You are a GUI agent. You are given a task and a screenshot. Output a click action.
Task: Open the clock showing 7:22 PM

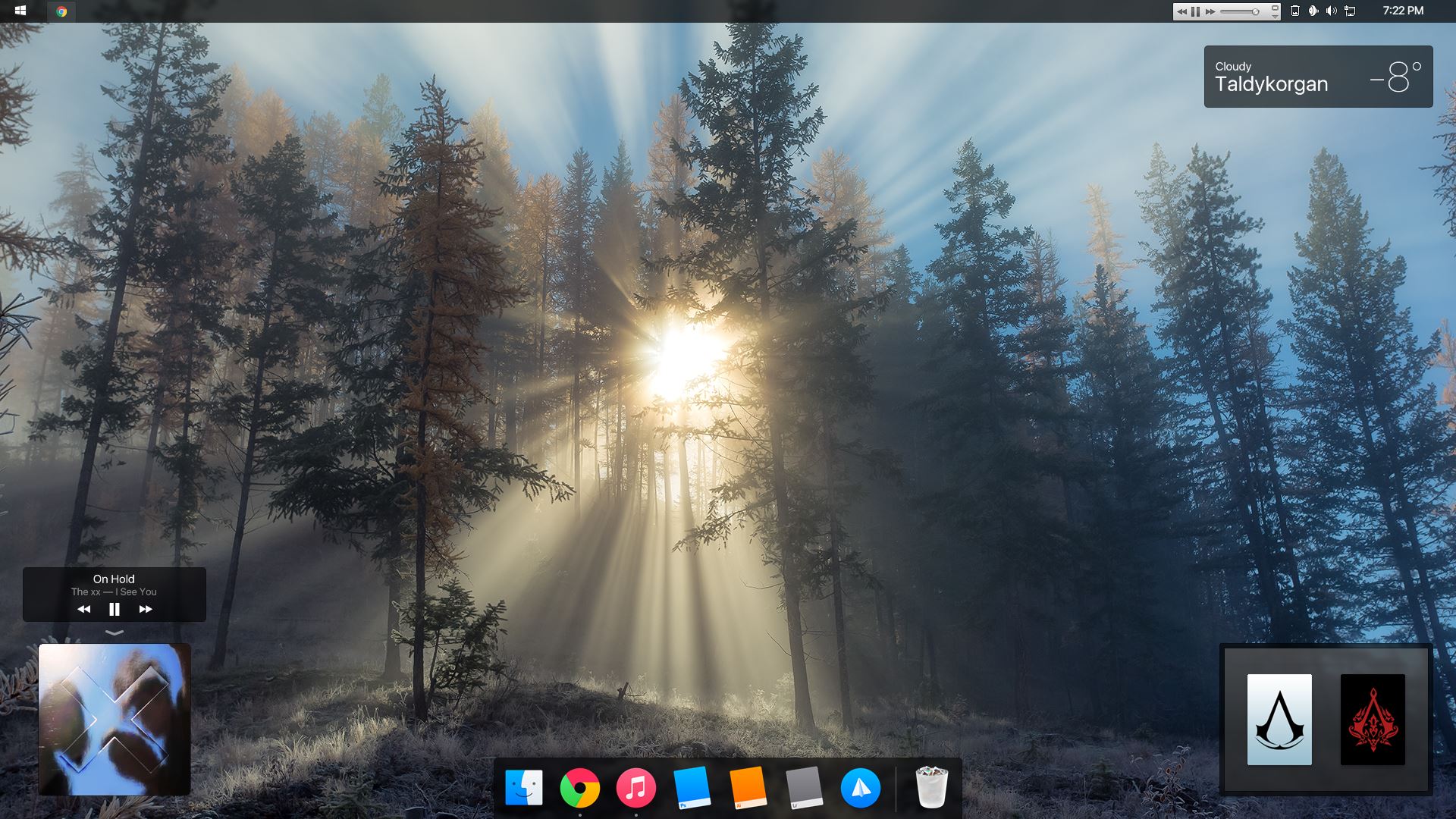click(x=1402, y=11)
